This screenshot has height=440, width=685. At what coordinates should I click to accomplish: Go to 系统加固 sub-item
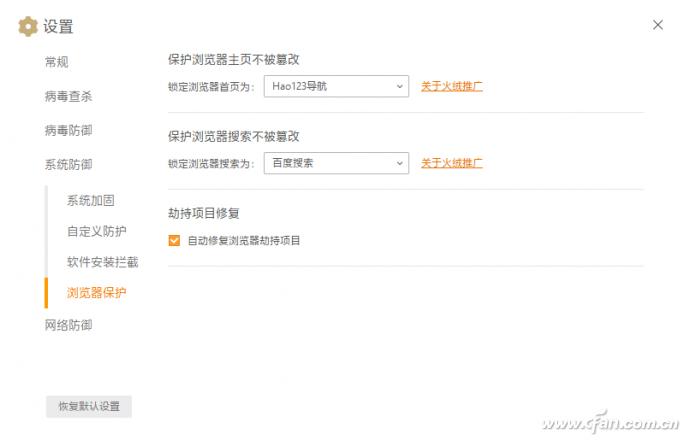[91, 200]
